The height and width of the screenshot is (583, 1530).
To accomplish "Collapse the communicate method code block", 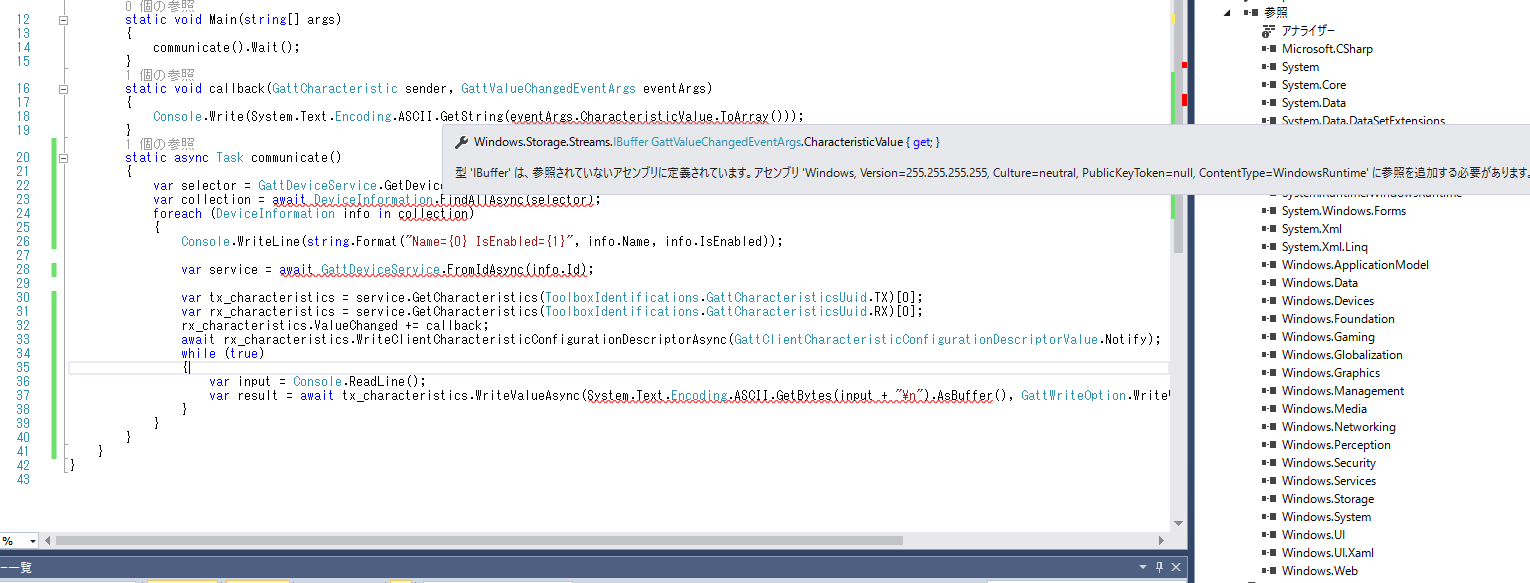I will click(x=63, y=158).
